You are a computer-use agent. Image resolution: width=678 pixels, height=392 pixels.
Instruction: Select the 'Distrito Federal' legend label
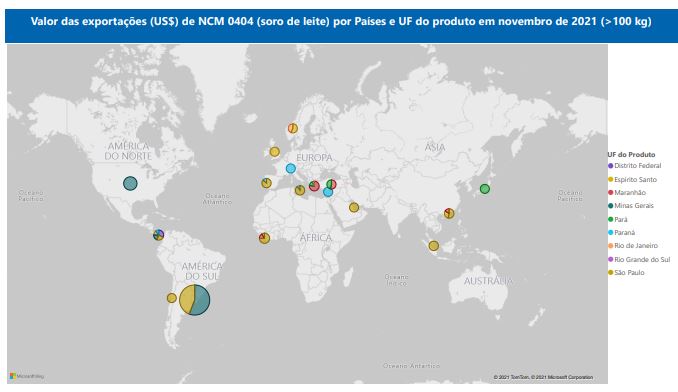[x=638, y=166]
